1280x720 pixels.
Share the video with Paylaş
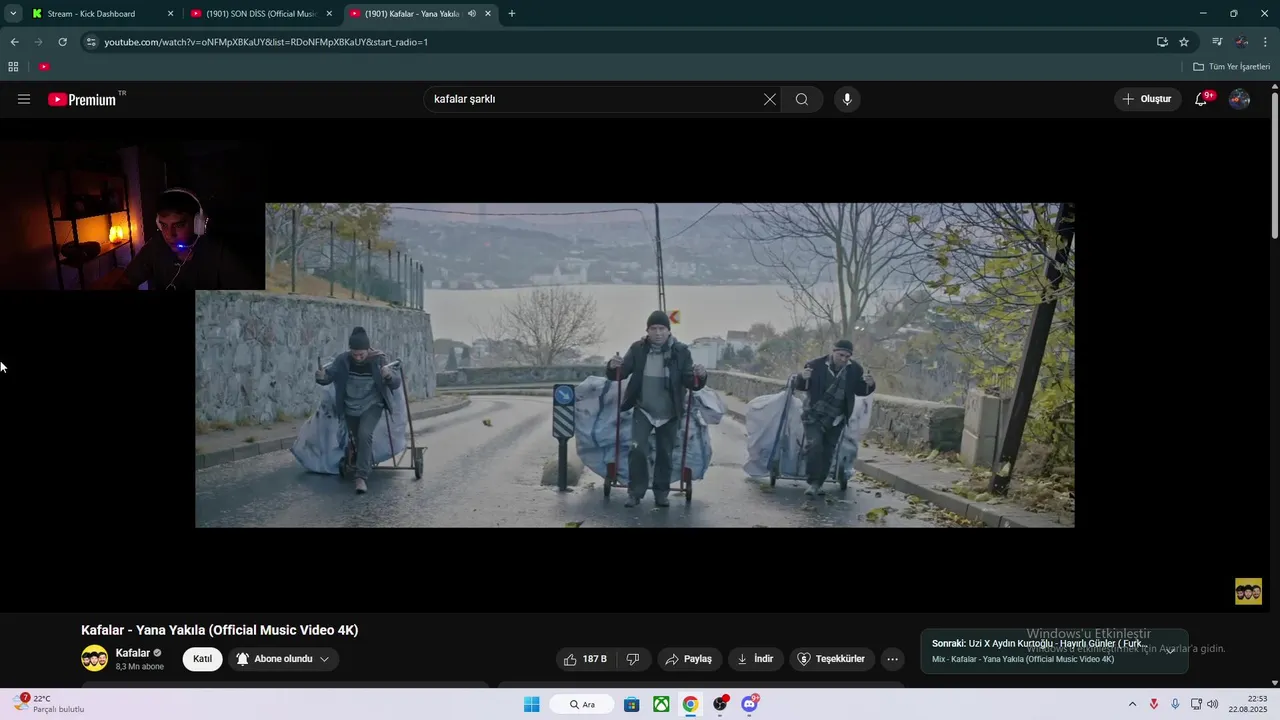point(689,659)
